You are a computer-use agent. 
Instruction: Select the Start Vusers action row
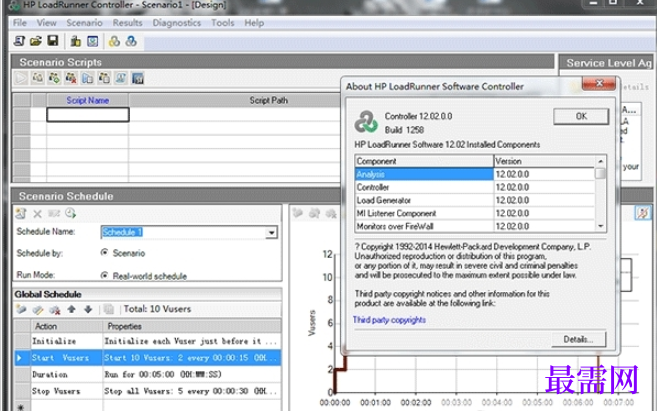[148, 358]
